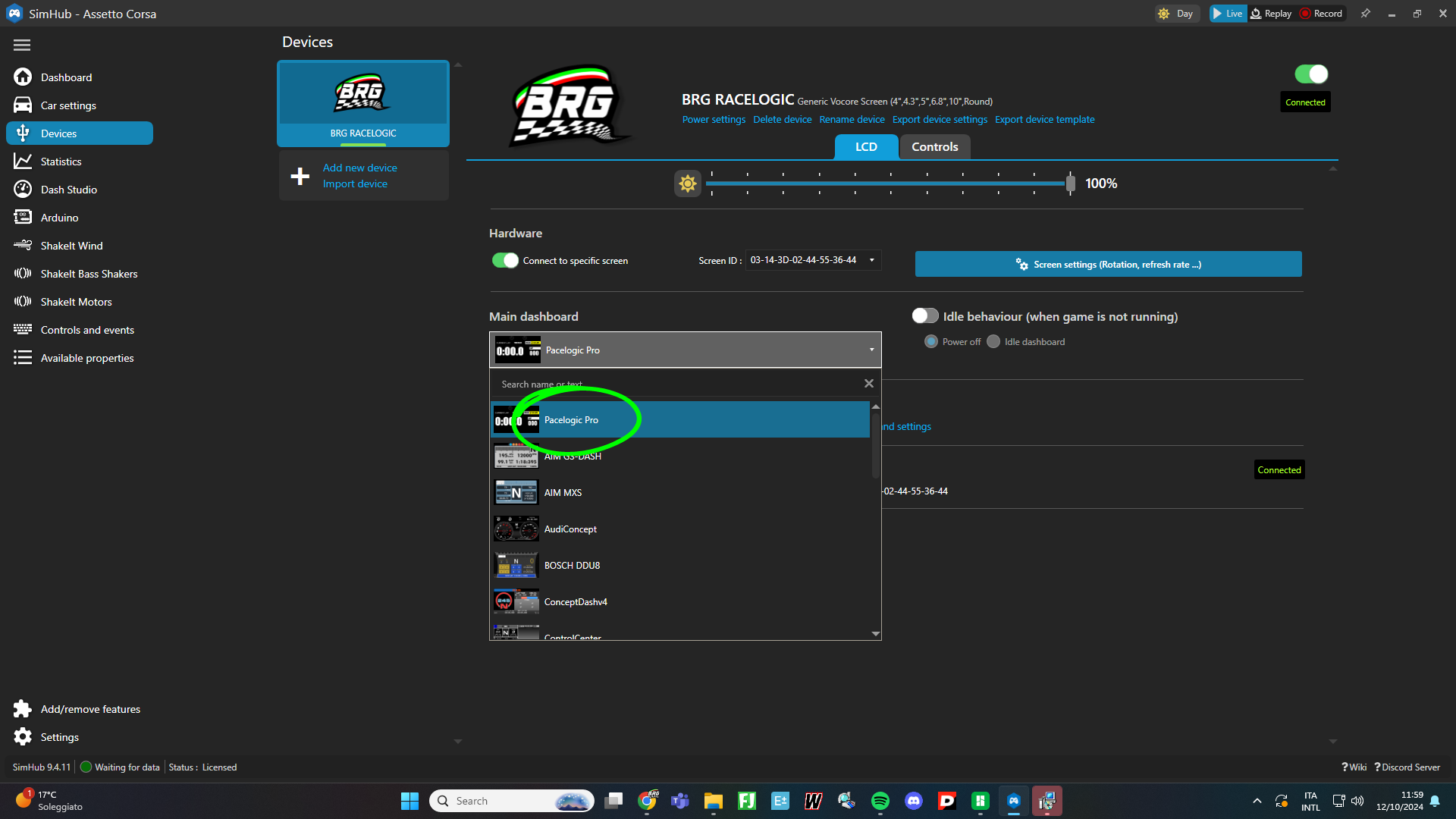The image size is (1456, 819).
Task: Open Spotify from the taskbar
Action: tap(880, 801)
